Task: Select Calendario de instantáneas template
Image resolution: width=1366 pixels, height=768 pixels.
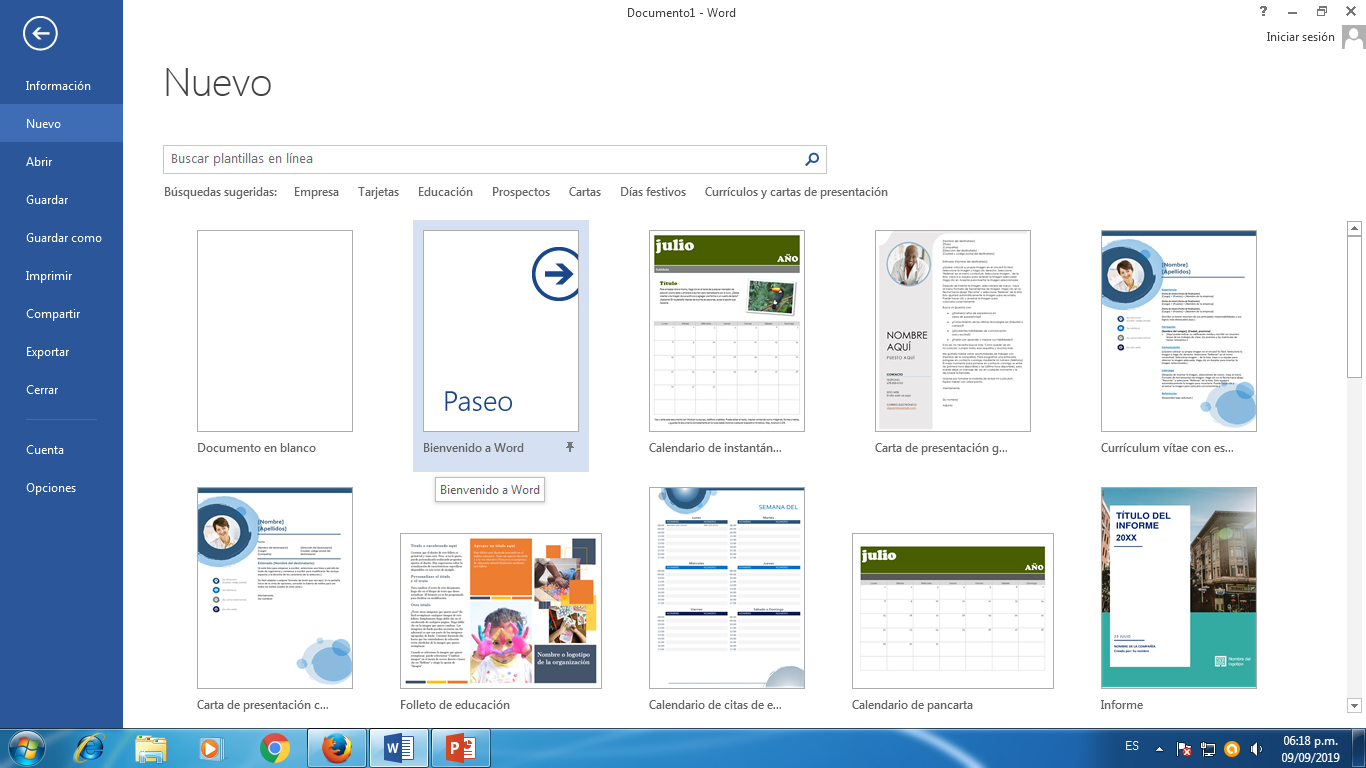Action: tap(727, 331)
